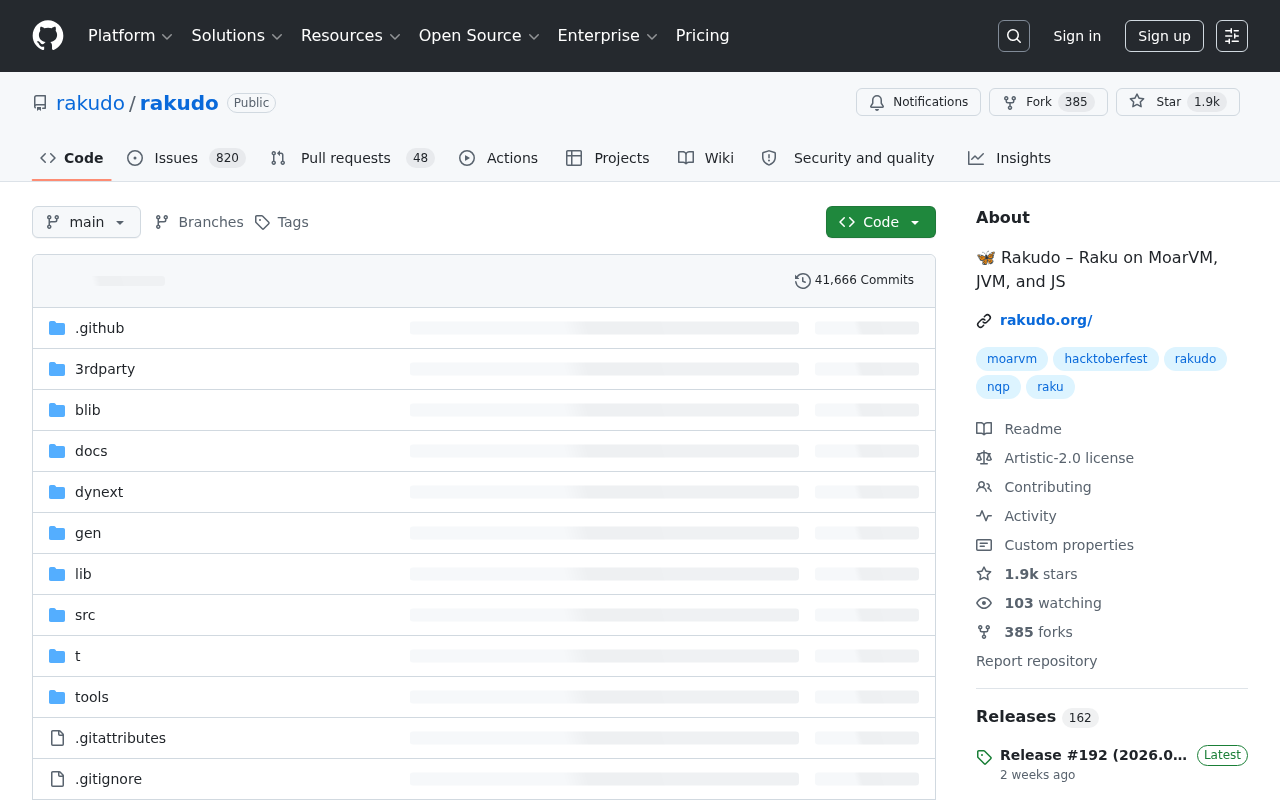The height and width of the screenshot is (800, 1280).
Task: Click the .gitignore file icon
Action: click(57, 779)
